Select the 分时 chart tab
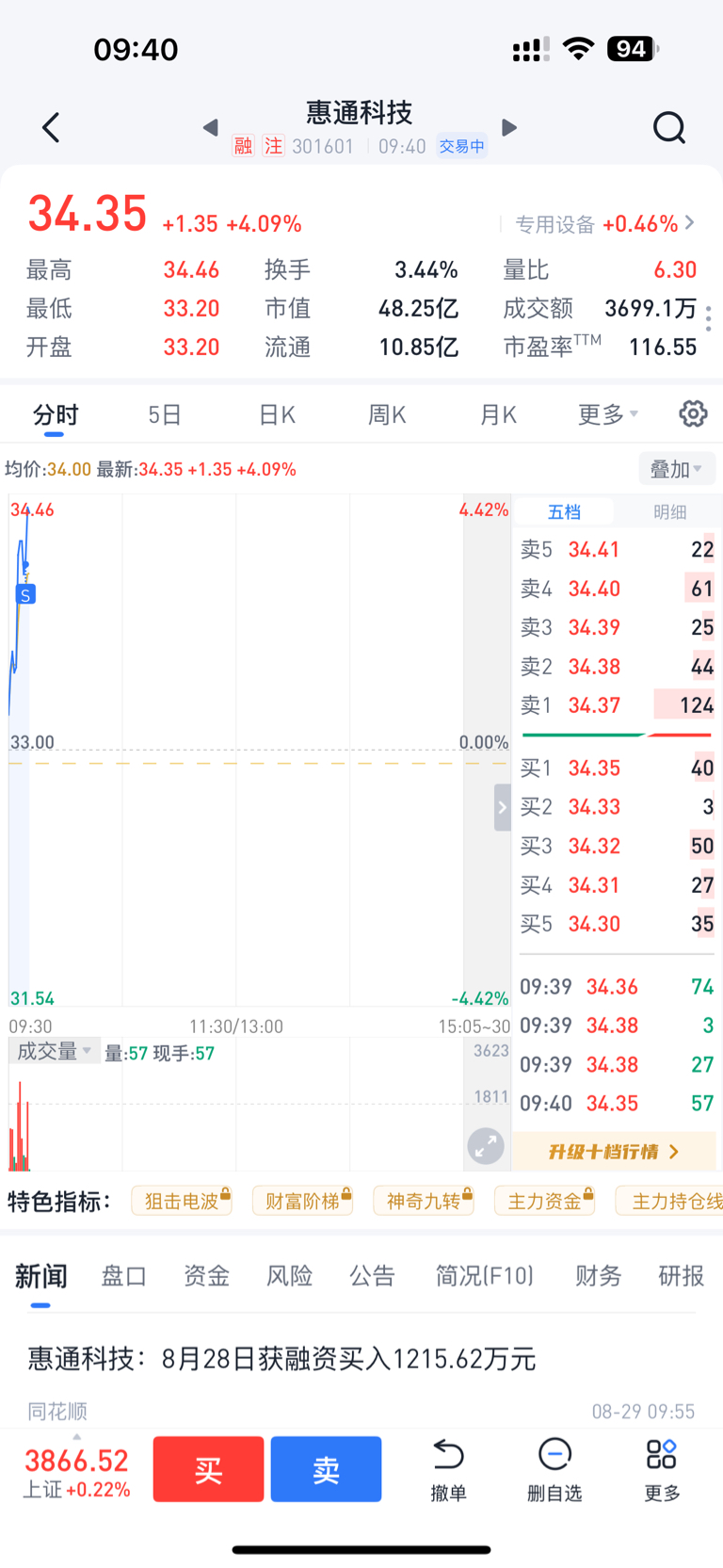Image resolution: width=723 pixels, height=1568 pixels. point(55,415)
